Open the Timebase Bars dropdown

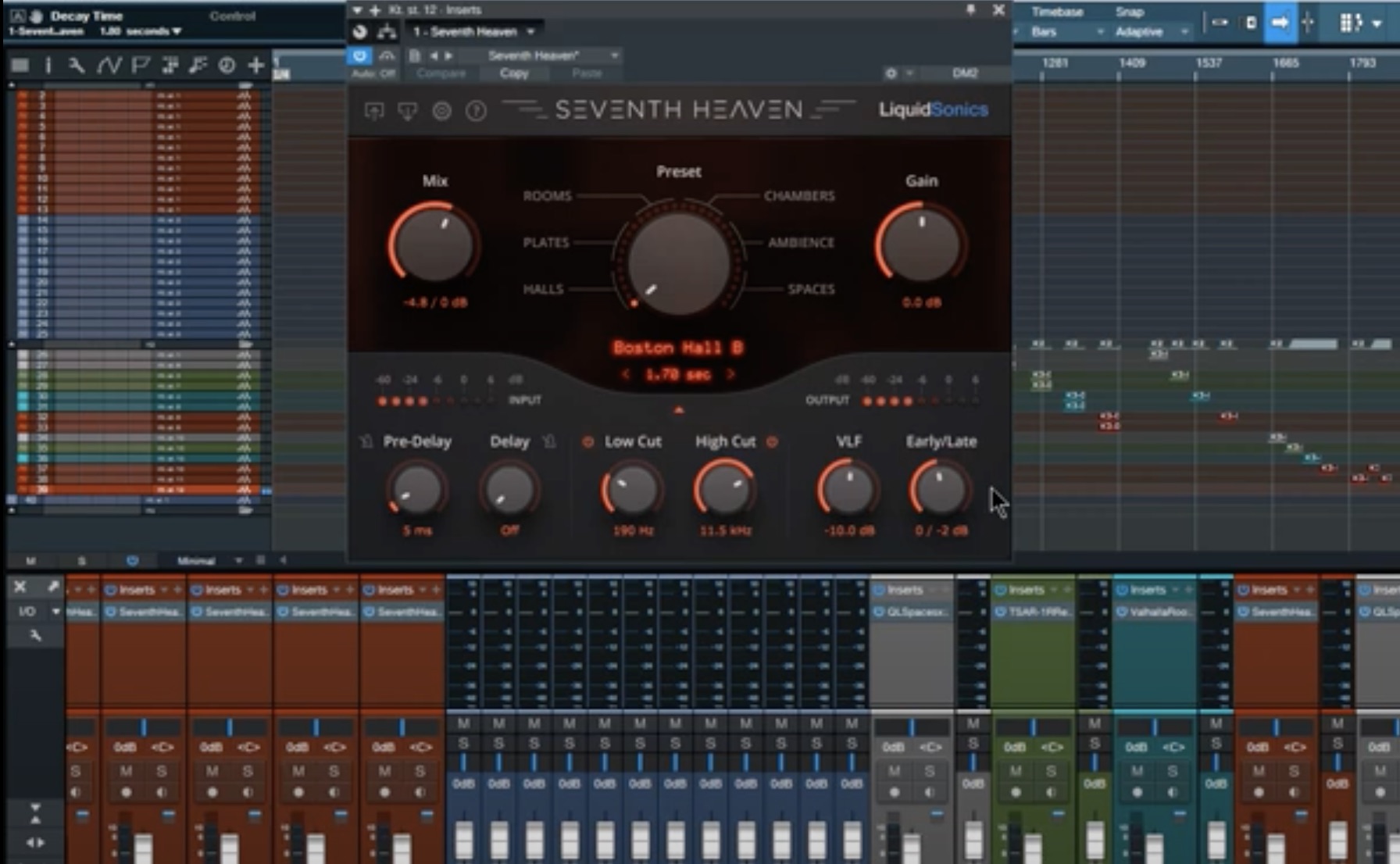tap(1066, 32)
